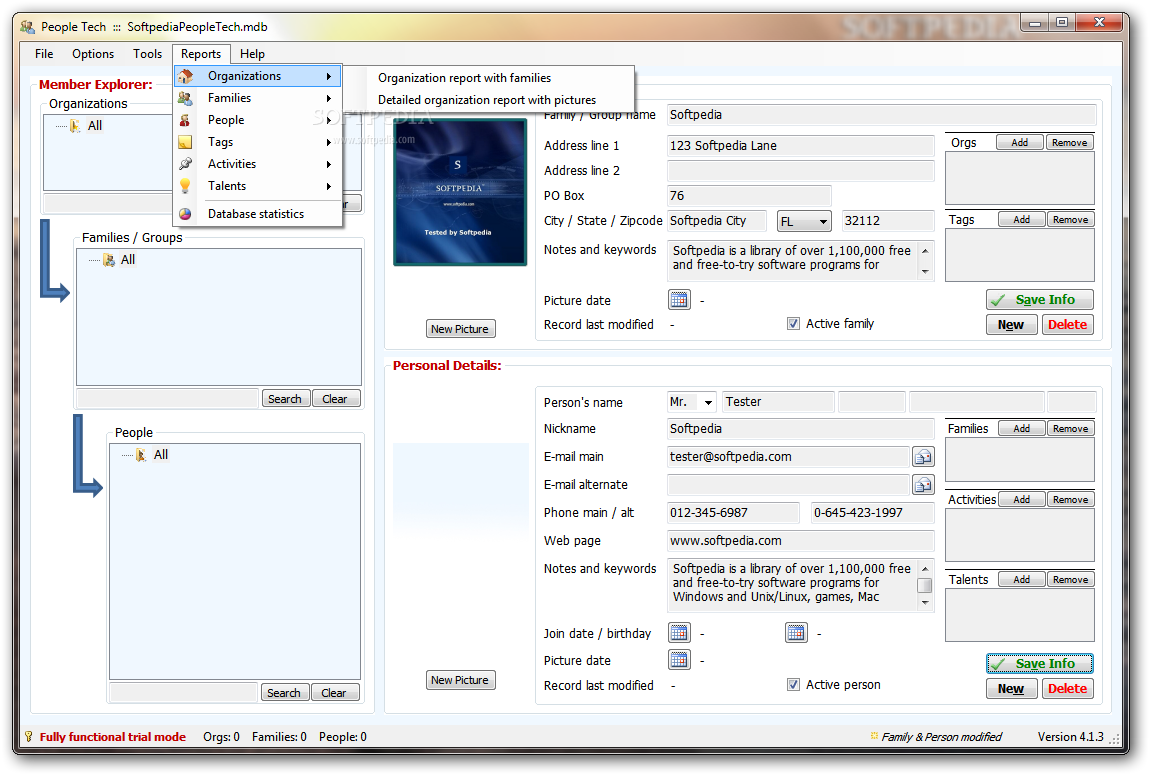Click Remove button next to Talents
Screen dimensions: 1150x775
coord(1070,579)
